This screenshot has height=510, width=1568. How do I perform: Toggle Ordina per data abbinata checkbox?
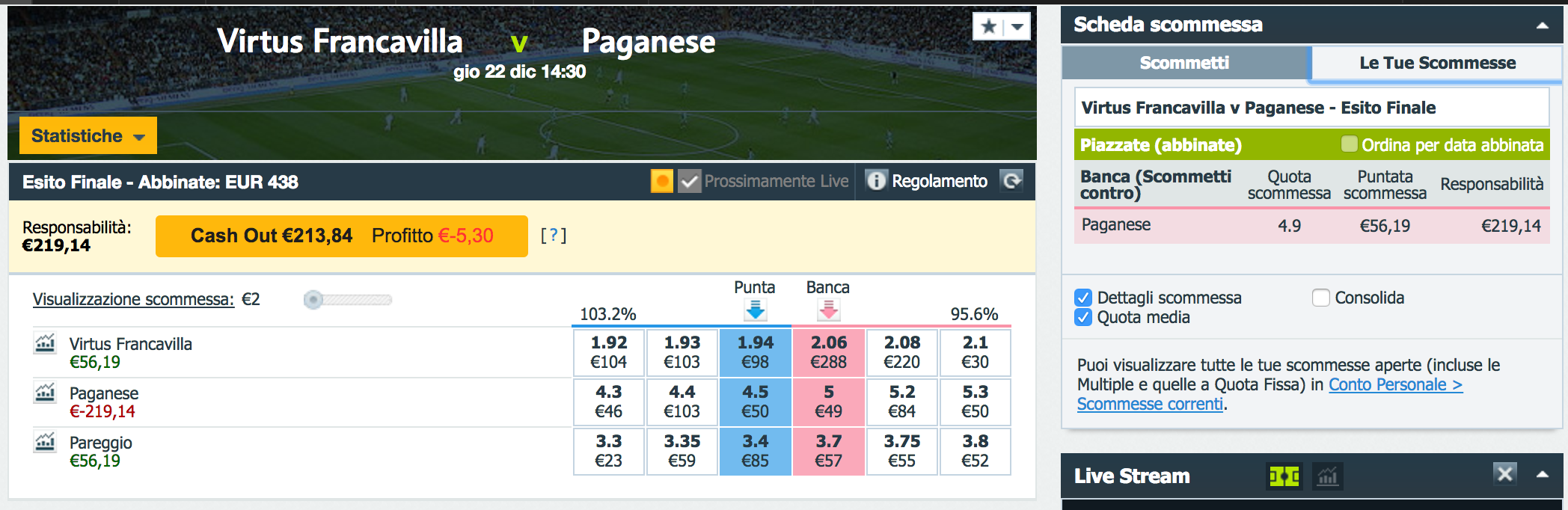(x=1350, y=144)
